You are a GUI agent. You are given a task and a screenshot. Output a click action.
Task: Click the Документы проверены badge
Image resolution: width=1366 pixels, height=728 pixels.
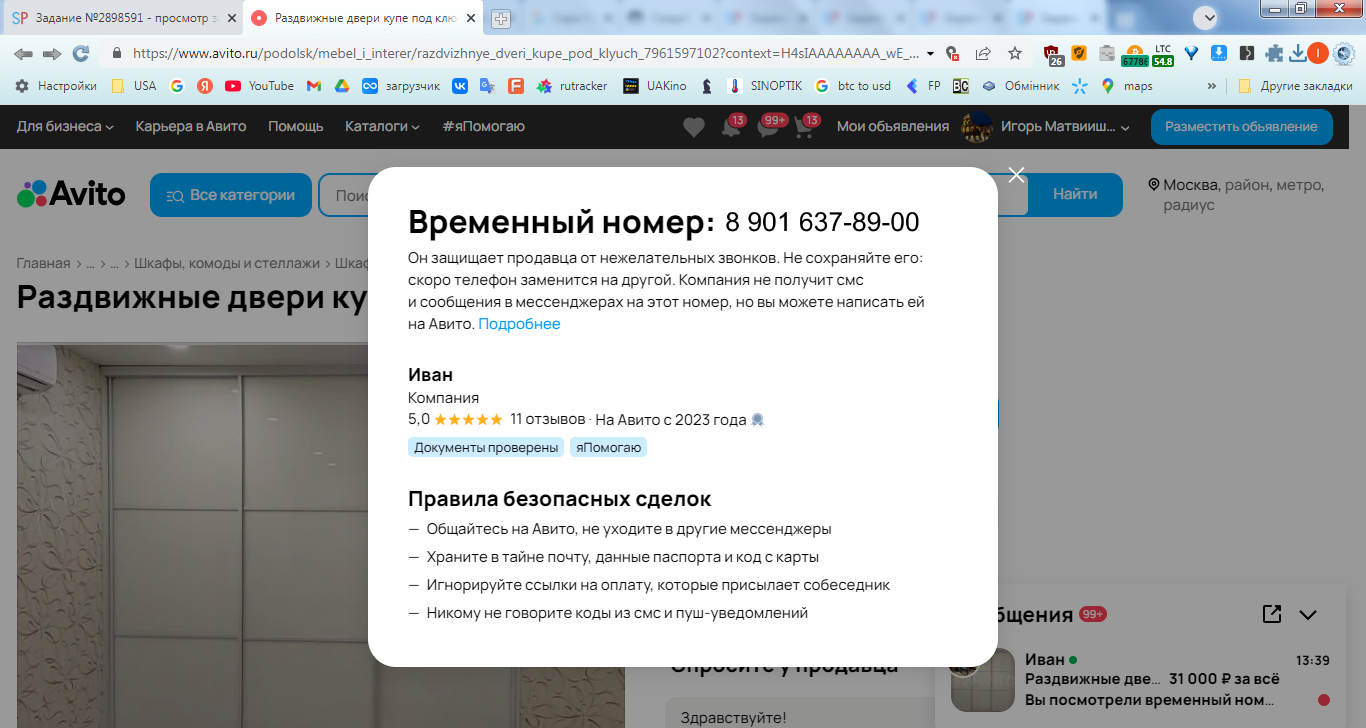pos(486,447)
